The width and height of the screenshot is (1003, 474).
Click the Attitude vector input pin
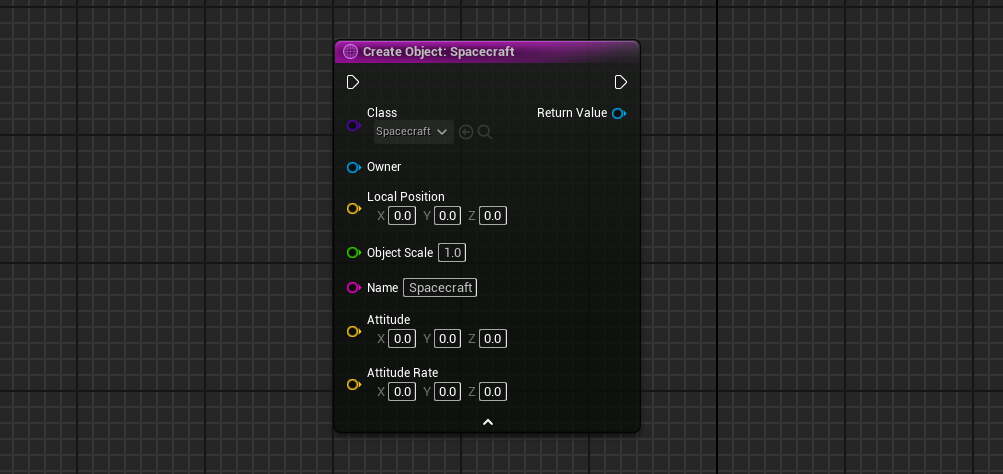pyautogui.click(x=353, y=332)
